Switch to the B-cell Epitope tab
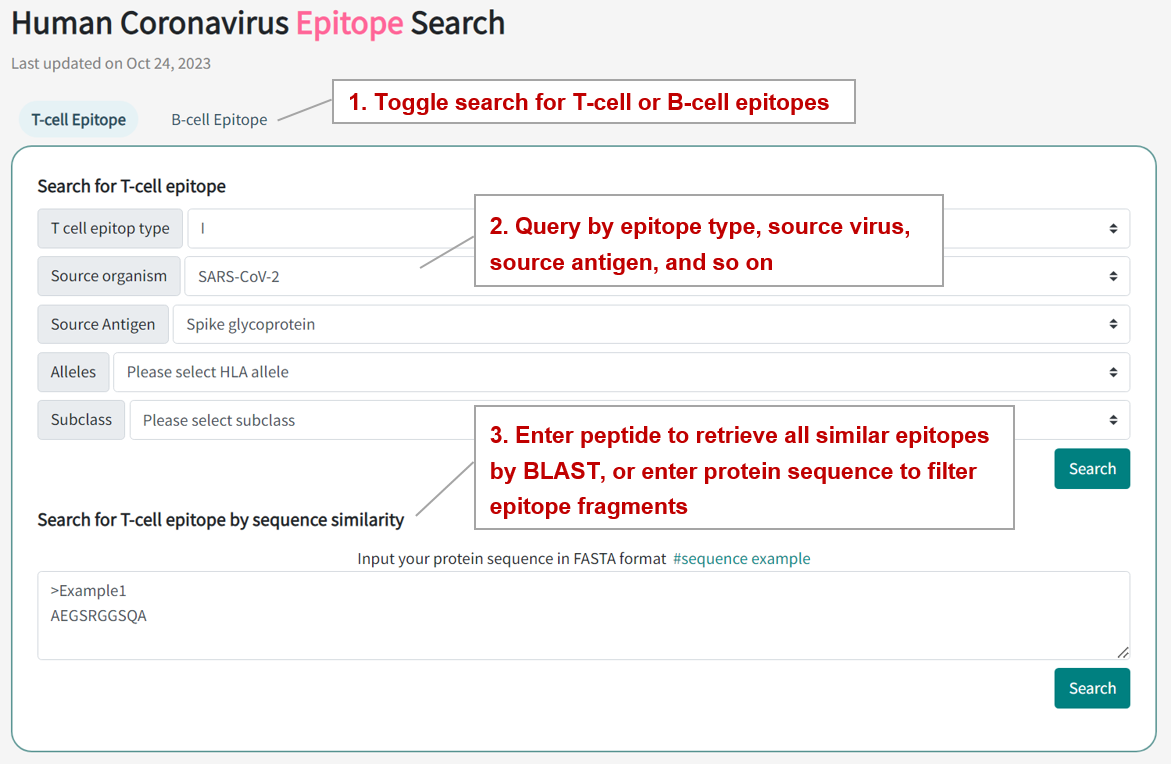 point(219,120)
